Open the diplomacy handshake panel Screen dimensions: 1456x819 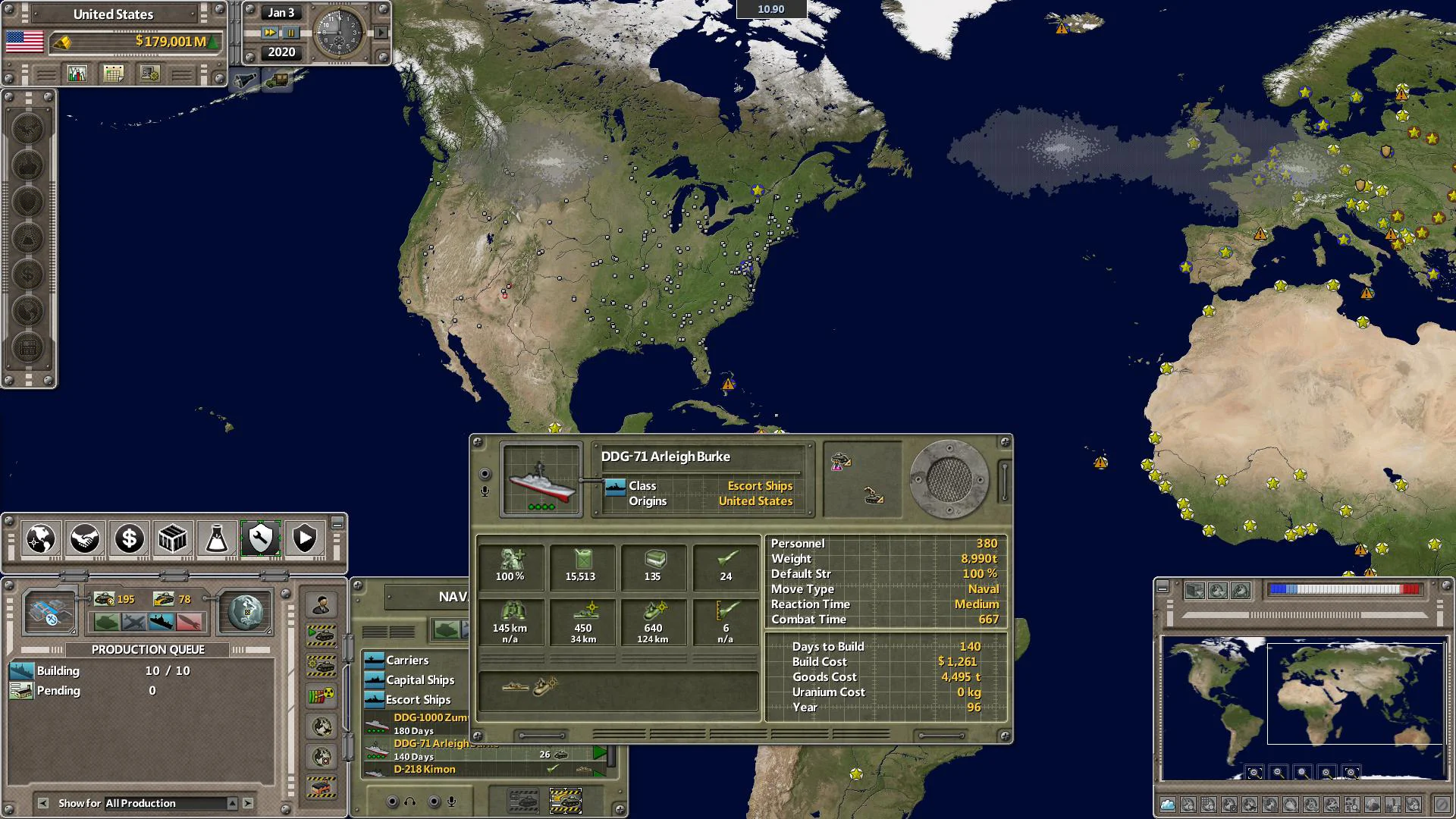point(84,538)
